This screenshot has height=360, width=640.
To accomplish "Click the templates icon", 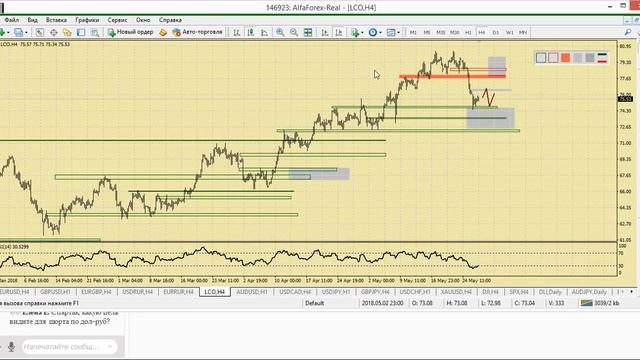I will coord(391,32).
